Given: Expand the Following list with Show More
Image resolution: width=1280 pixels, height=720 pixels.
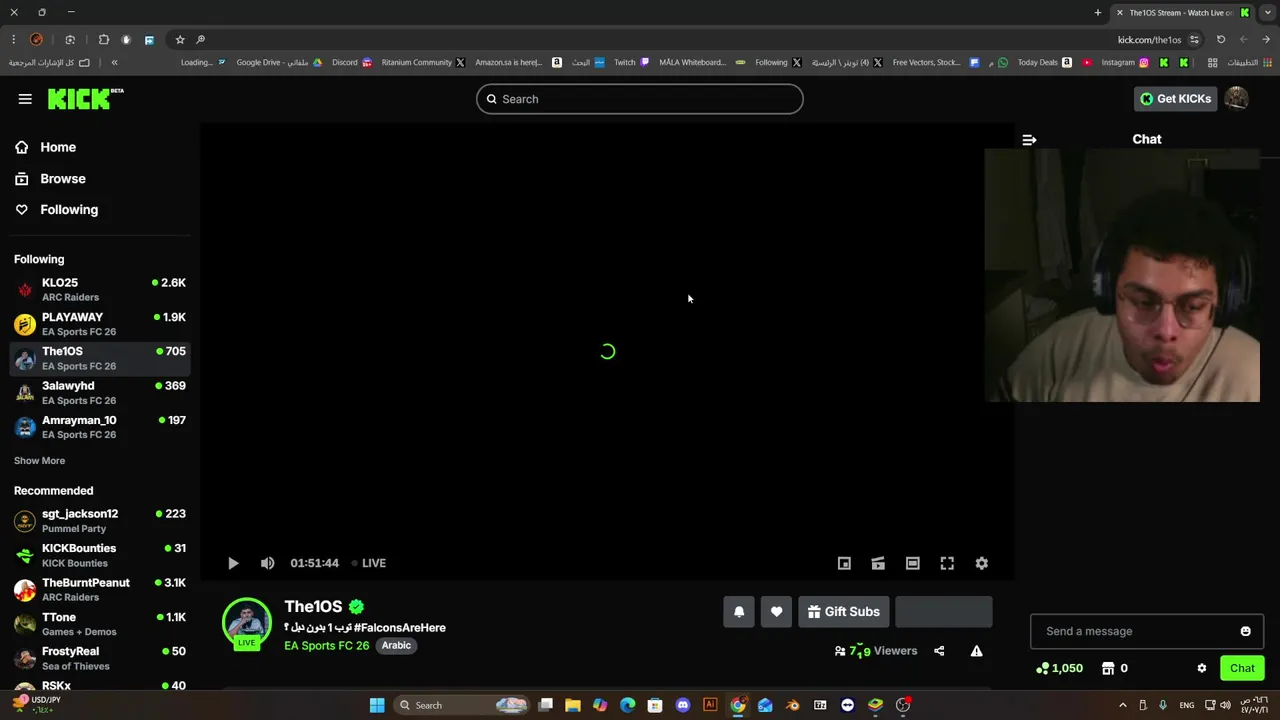Looking at the screenshot, I should [39, 460].
